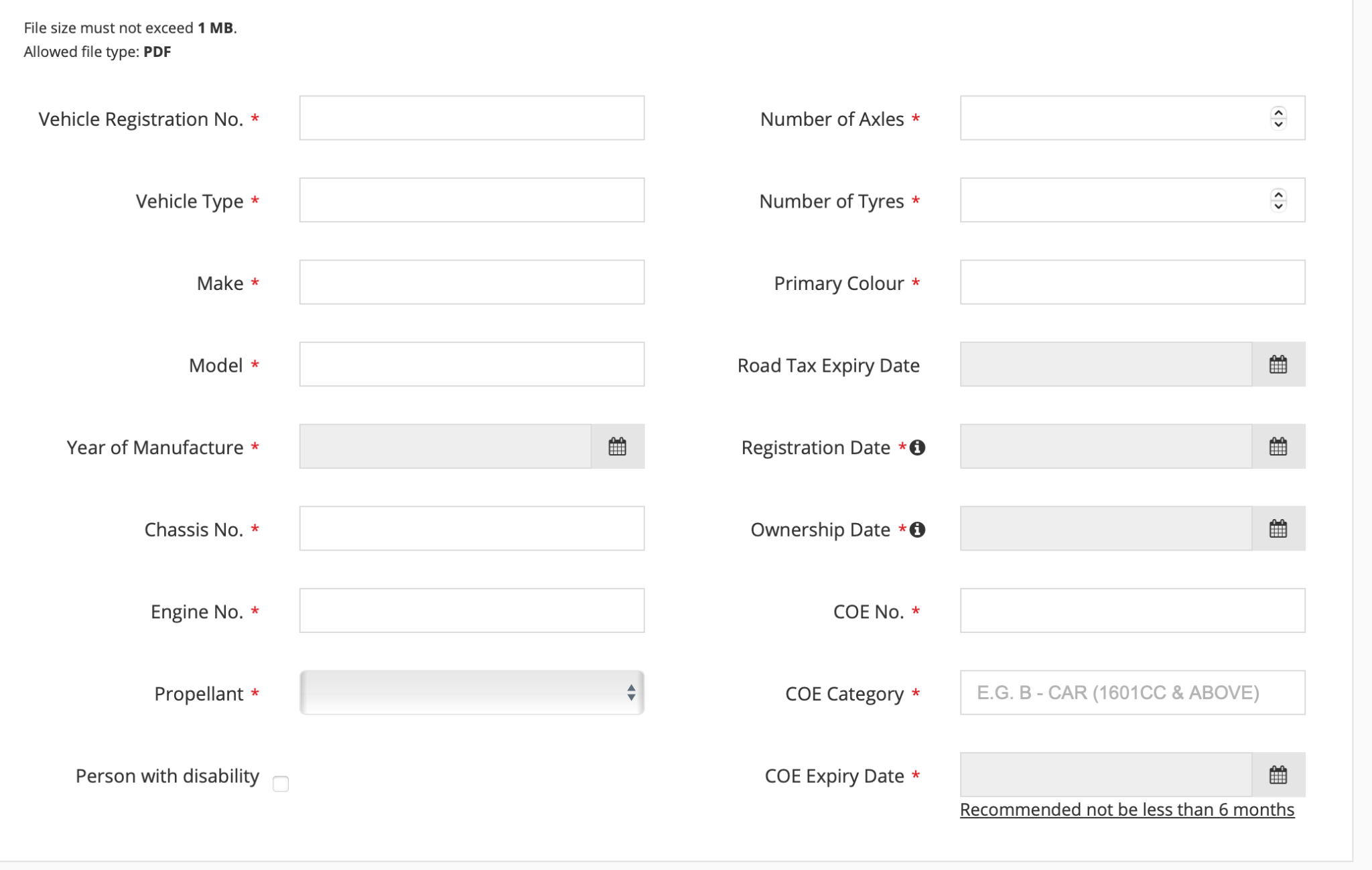Viewport: 1372px width, 870px height.
Task: Focus the Vehicle Registration No. field
Action: pyautogui.click(x=472, y=118)
